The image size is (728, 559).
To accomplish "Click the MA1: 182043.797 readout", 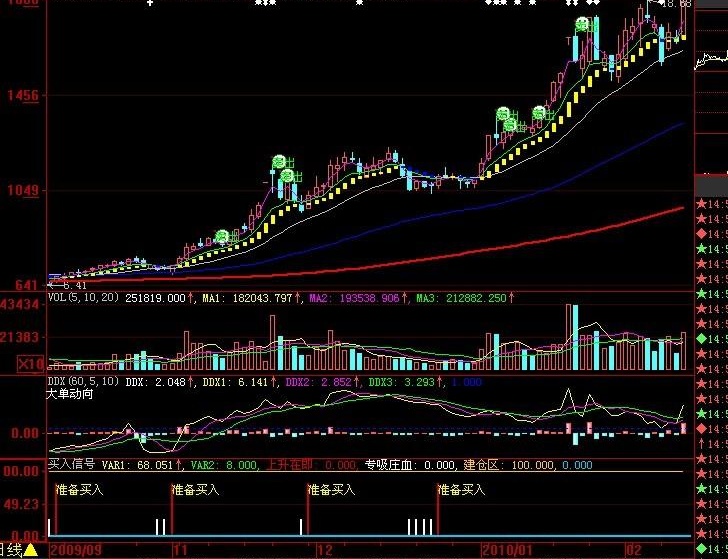I will [x=247, y=298].
